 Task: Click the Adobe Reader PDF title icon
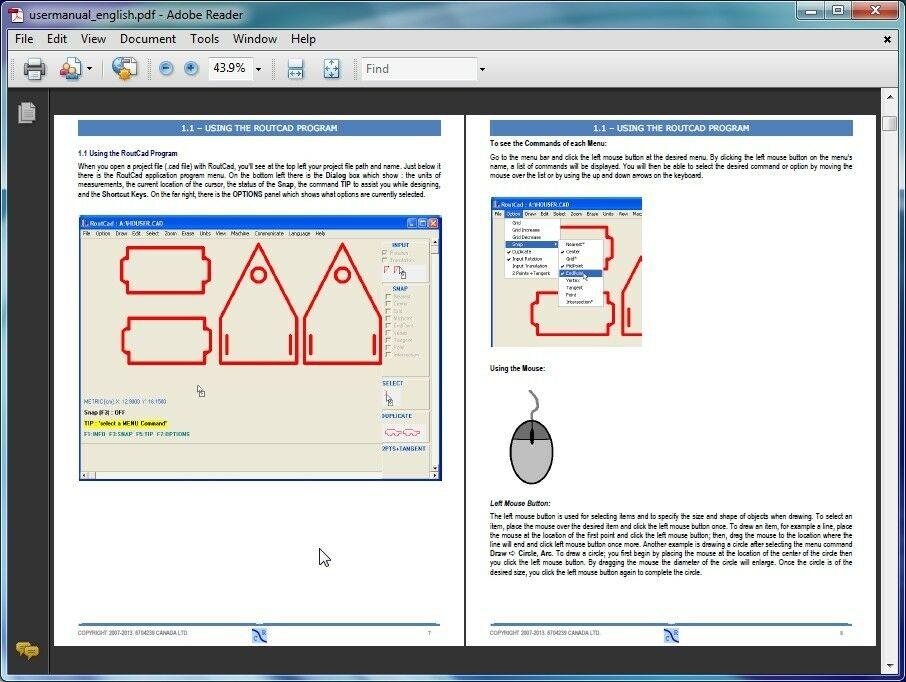point(17,14)
